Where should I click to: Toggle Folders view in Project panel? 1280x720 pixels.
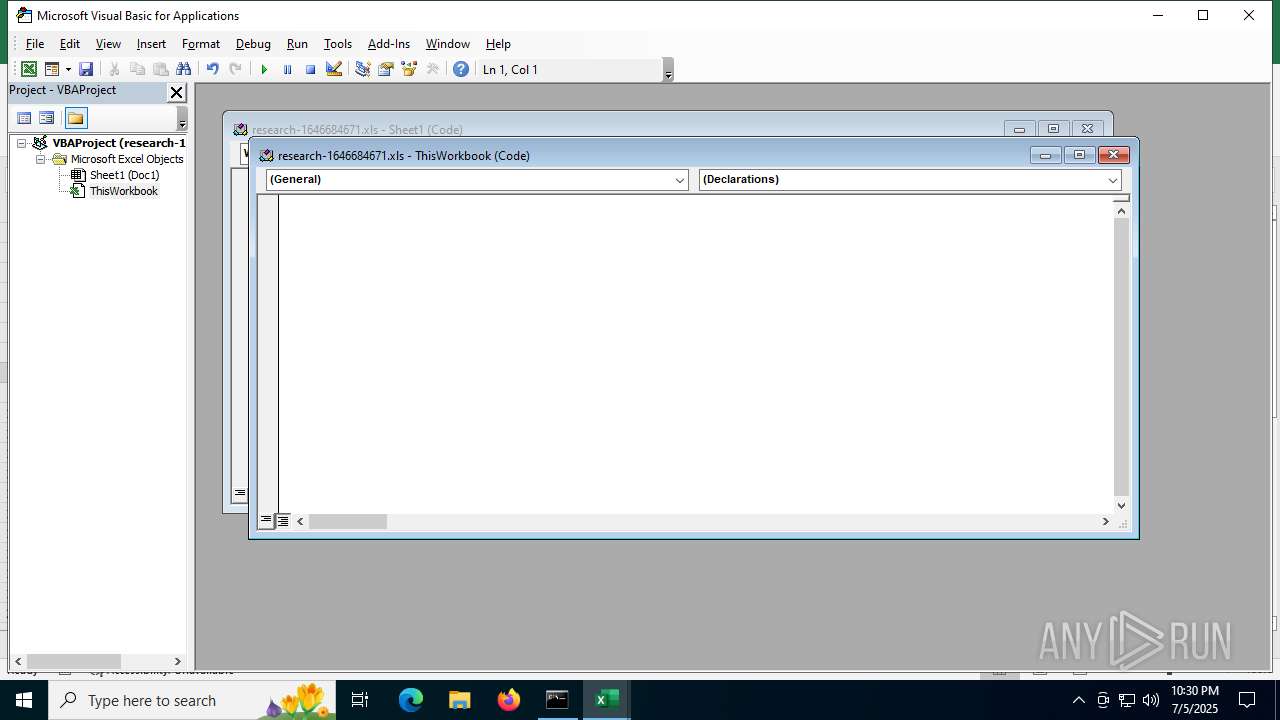tap(76, 118)
